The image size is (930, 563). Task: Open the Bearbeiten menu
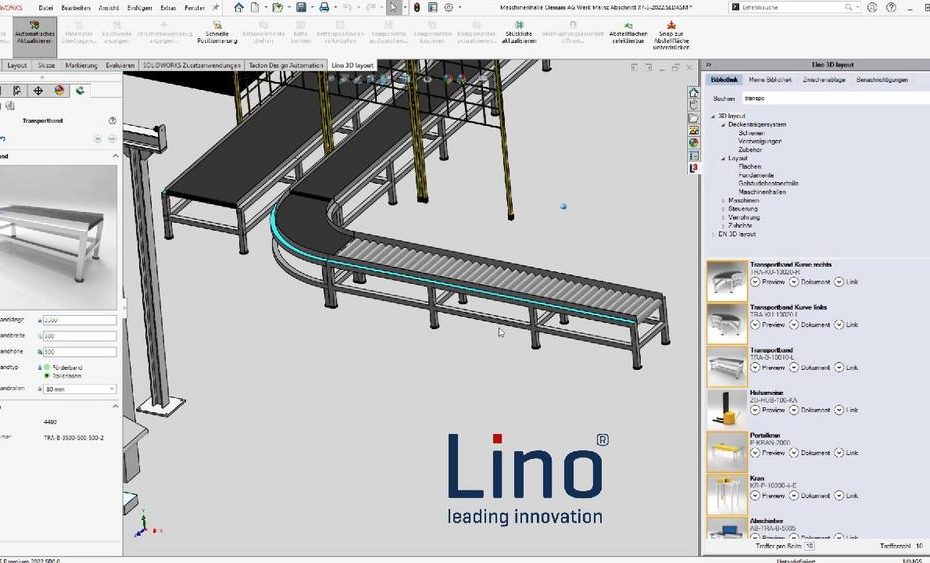pyautogui.click(x=76, y=8)
